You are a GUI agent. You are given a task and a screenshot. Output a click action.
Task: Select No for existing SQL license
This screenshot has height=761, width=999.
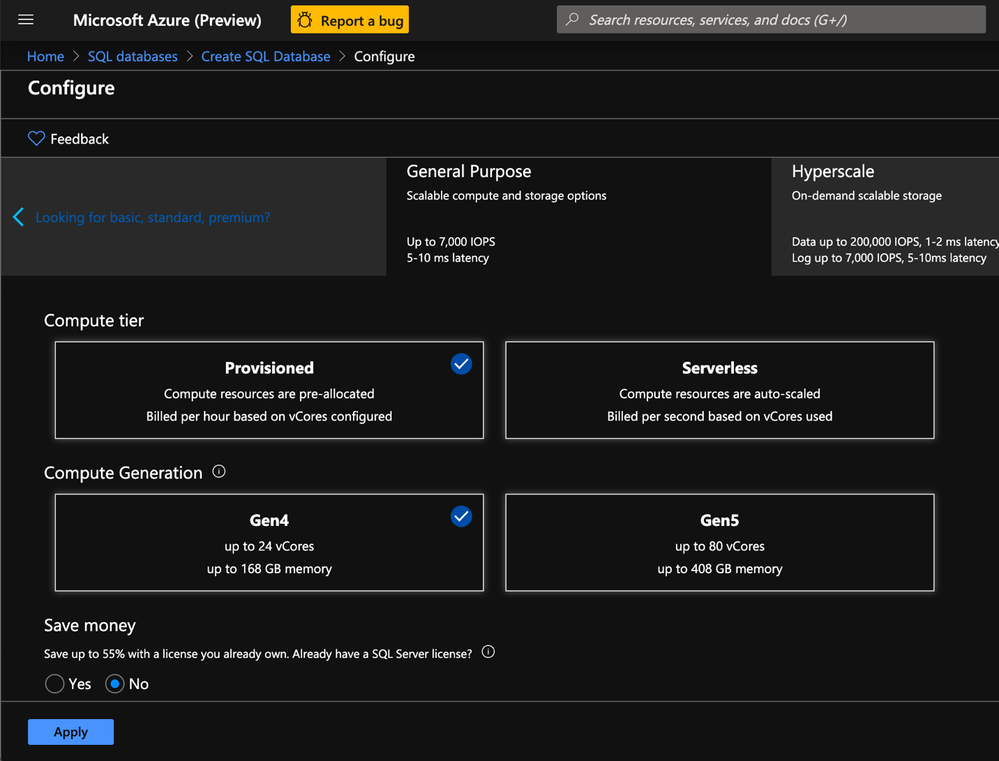pyautogui.click(x=115, y=684)
